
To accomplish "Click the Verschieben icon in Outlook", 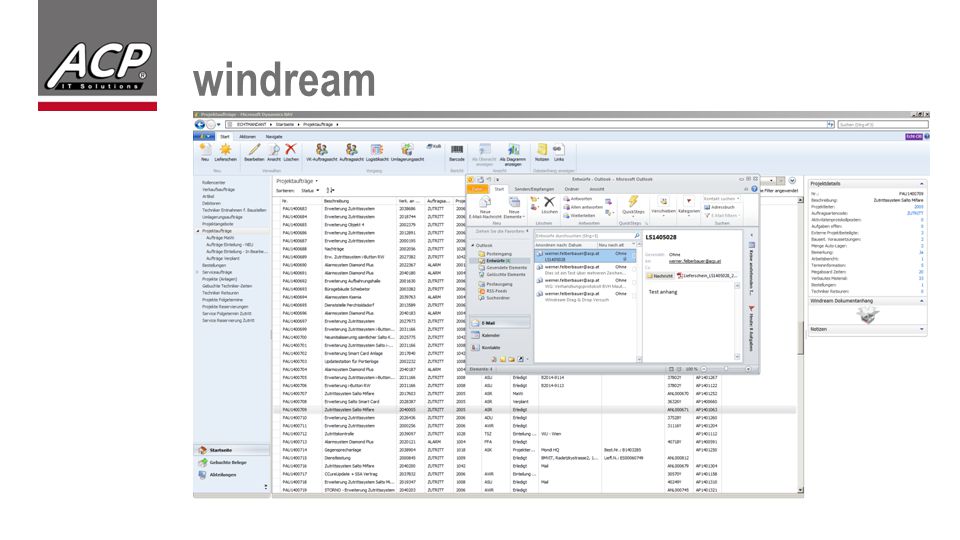I will [x=663, y=201].
